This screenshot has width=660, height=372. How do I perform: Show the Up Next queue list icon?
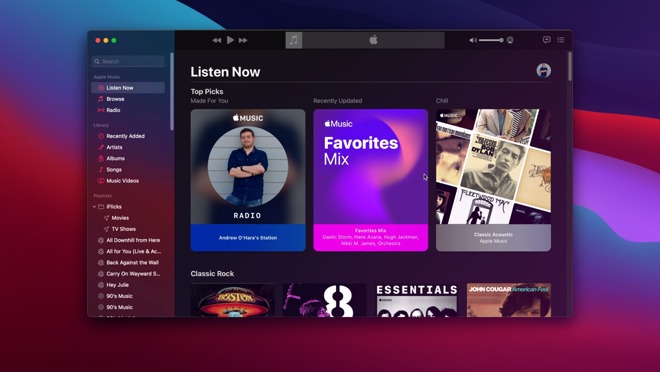pyautogui.click(x=561, y=40)
